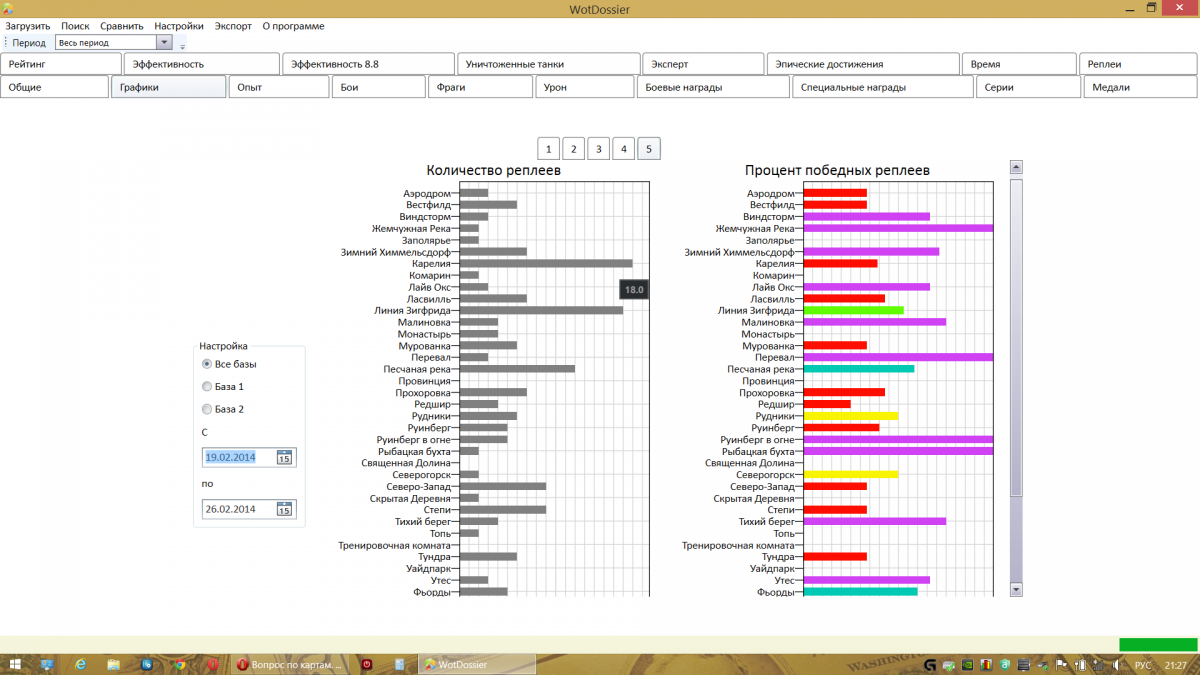The image size is (1200, 675).
Task: Open the 'Настройки' menu
Action: click(180, 26)
